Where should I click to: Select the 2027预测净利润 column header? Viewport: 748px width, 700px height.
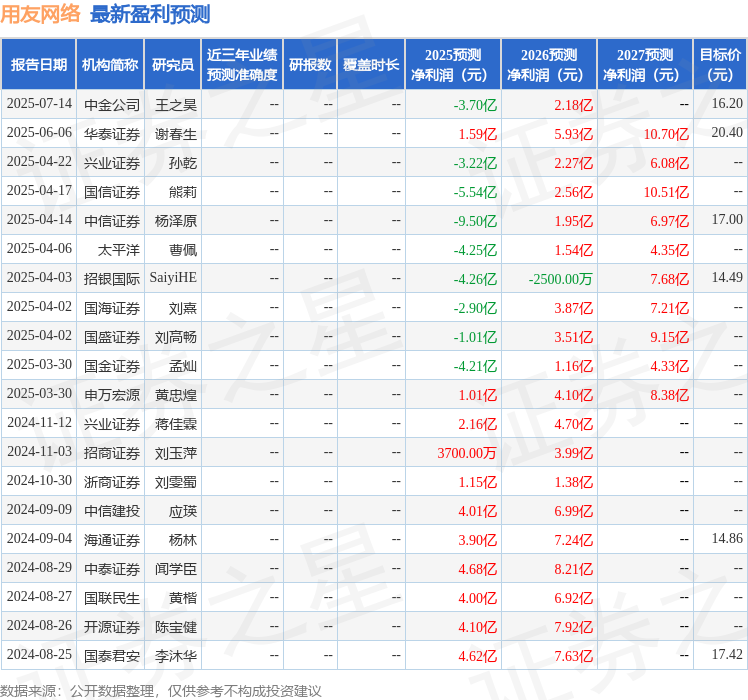[645, 65]
